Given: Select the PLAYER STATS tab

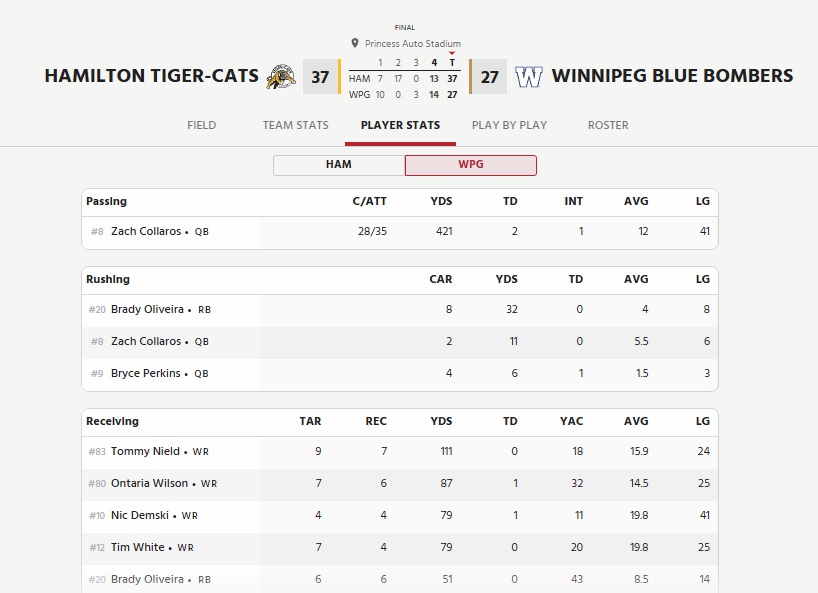Looking at the screenshot, I should click(x=400, y=125).
